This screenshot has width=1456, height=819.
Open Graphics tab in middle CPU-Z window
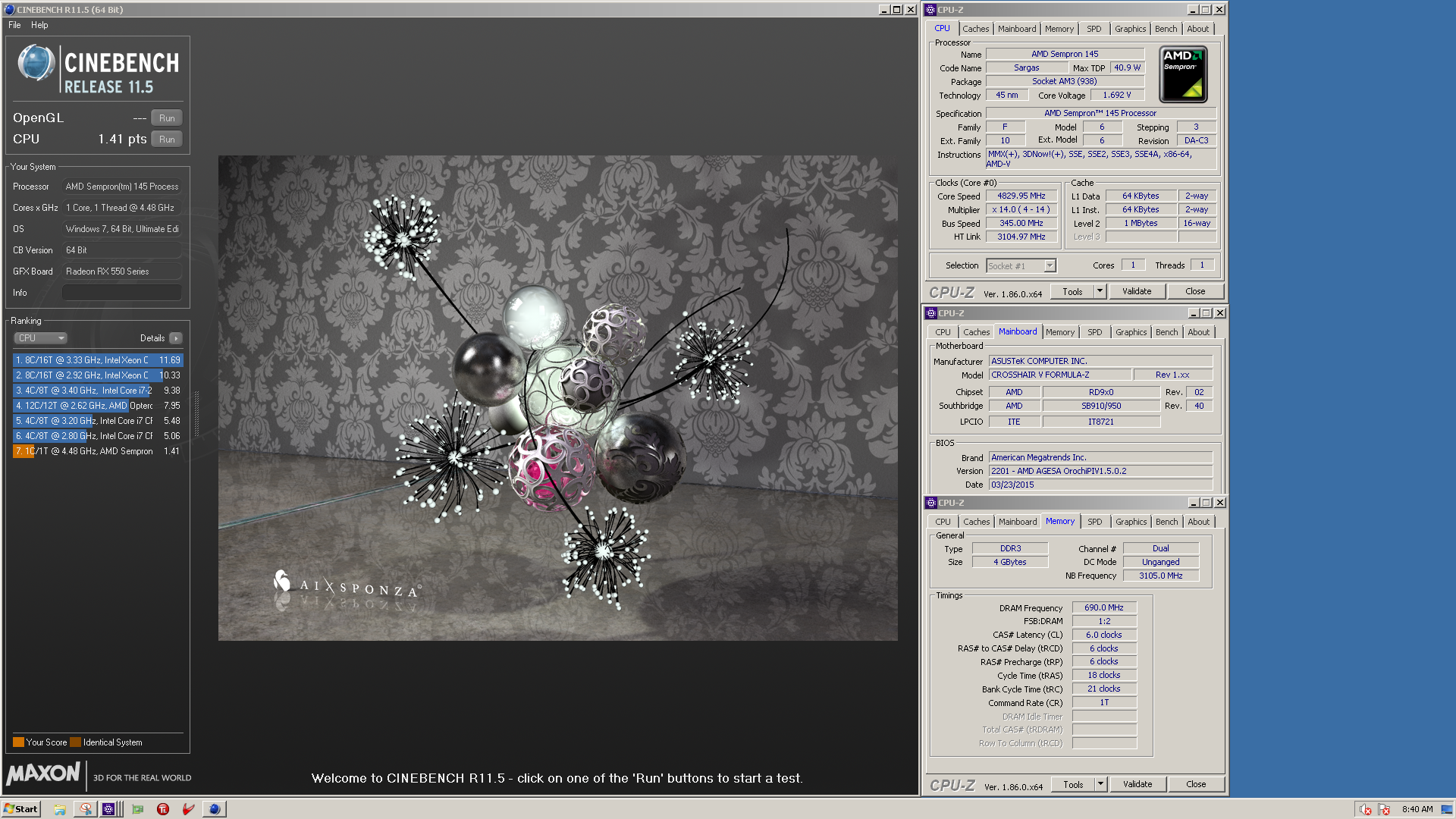(x=1131, y=332)
